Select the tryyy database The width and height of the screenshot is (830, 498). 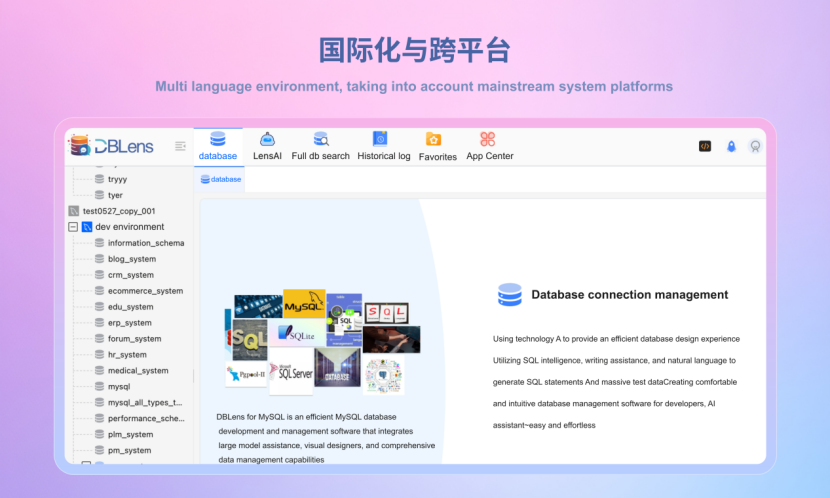click(118, 179)
